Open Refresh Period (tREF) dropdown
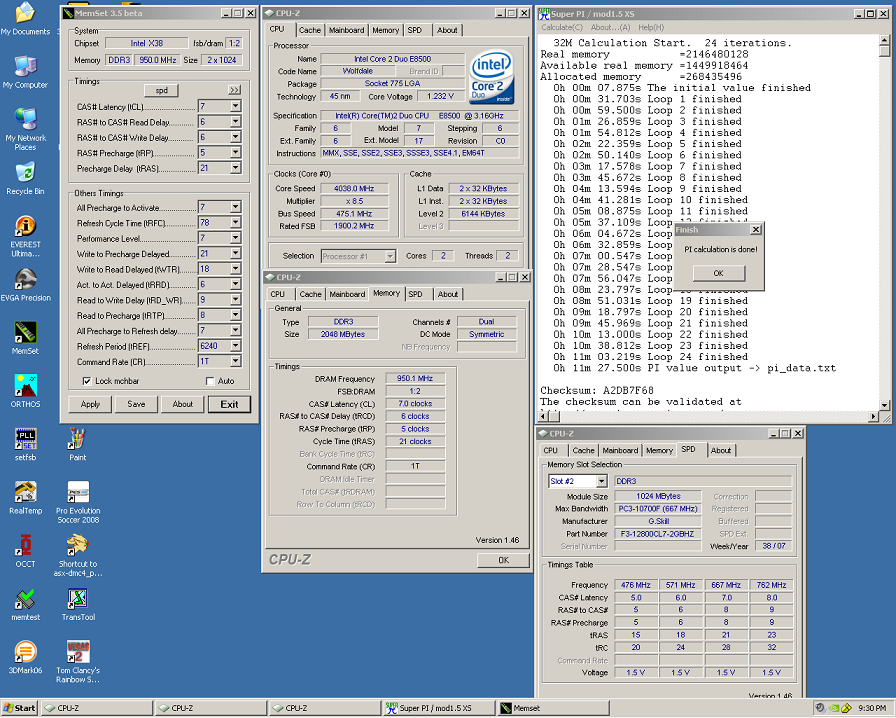 point(235,346)
